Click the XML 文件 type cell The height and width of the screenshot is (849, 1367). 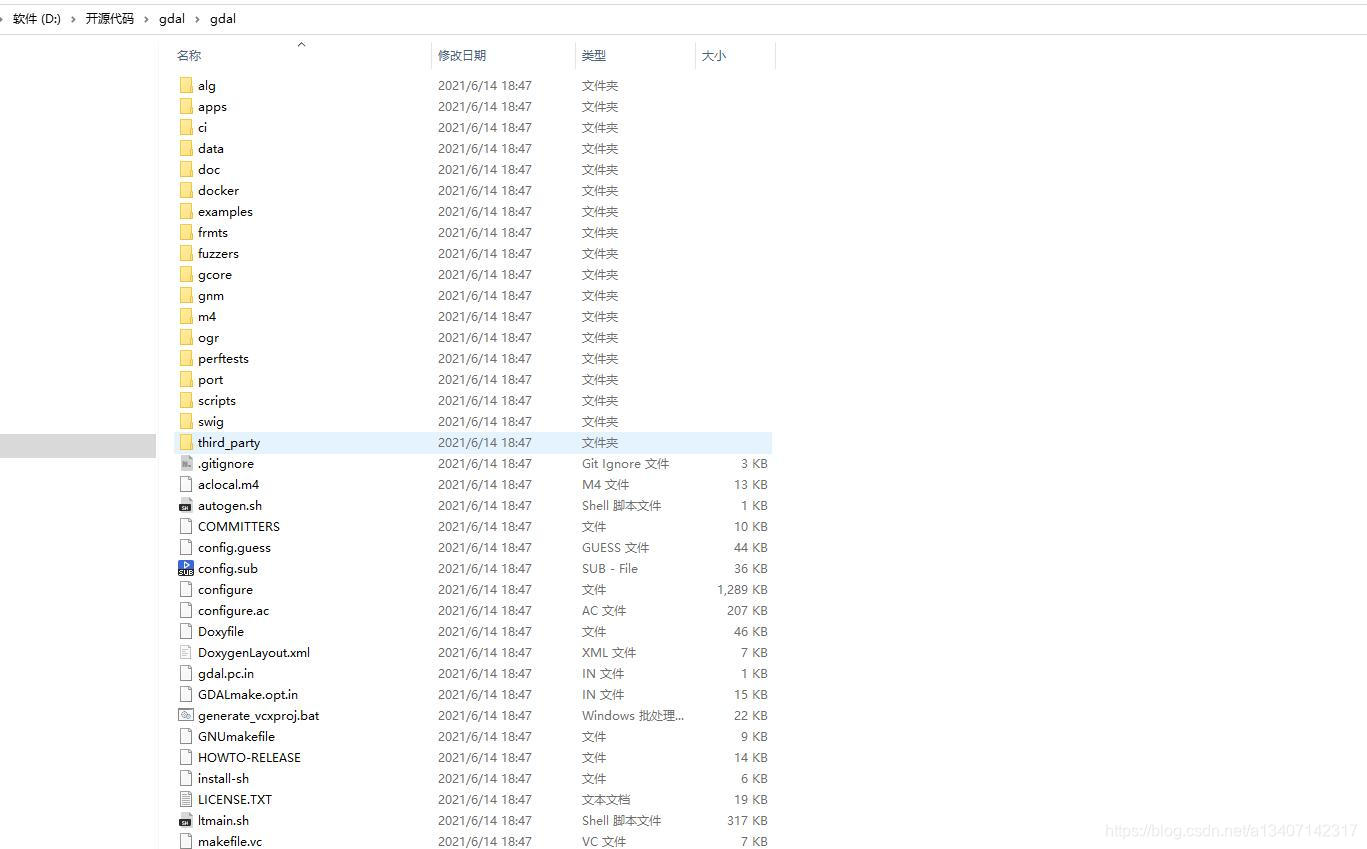click(609, 653)
